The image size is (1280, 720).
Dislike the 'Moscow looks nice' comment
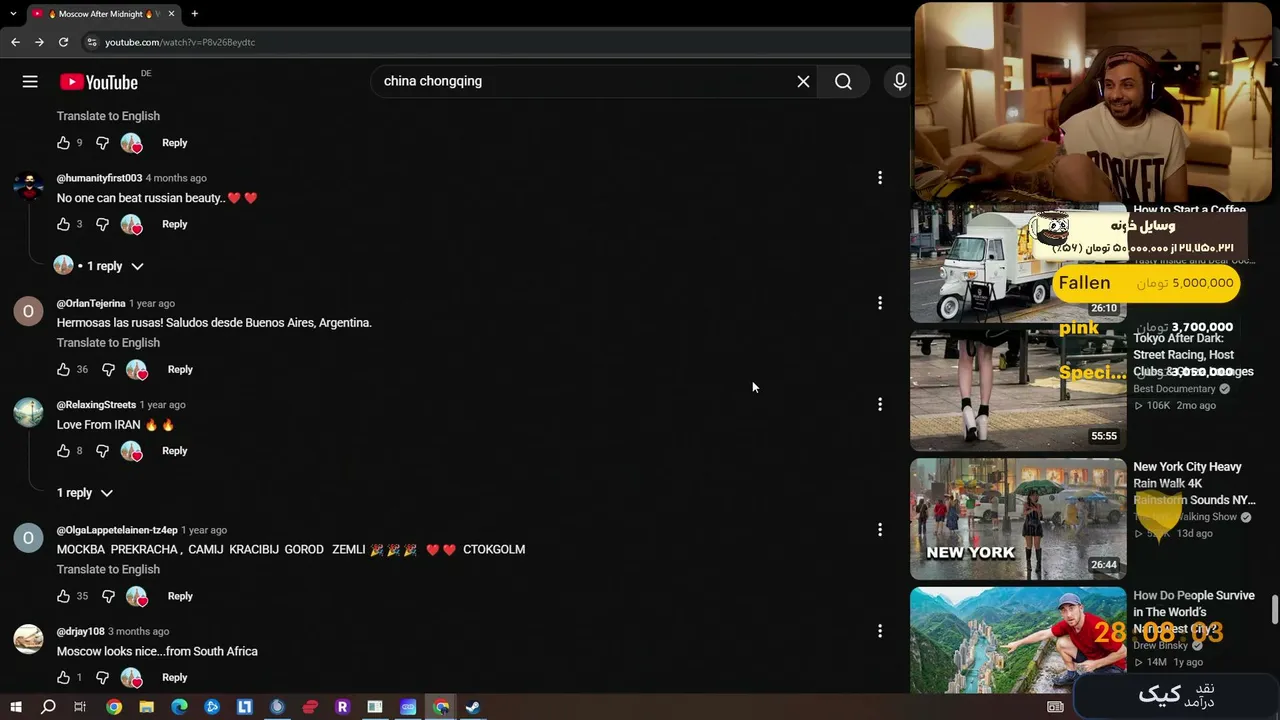coord(102,677)
